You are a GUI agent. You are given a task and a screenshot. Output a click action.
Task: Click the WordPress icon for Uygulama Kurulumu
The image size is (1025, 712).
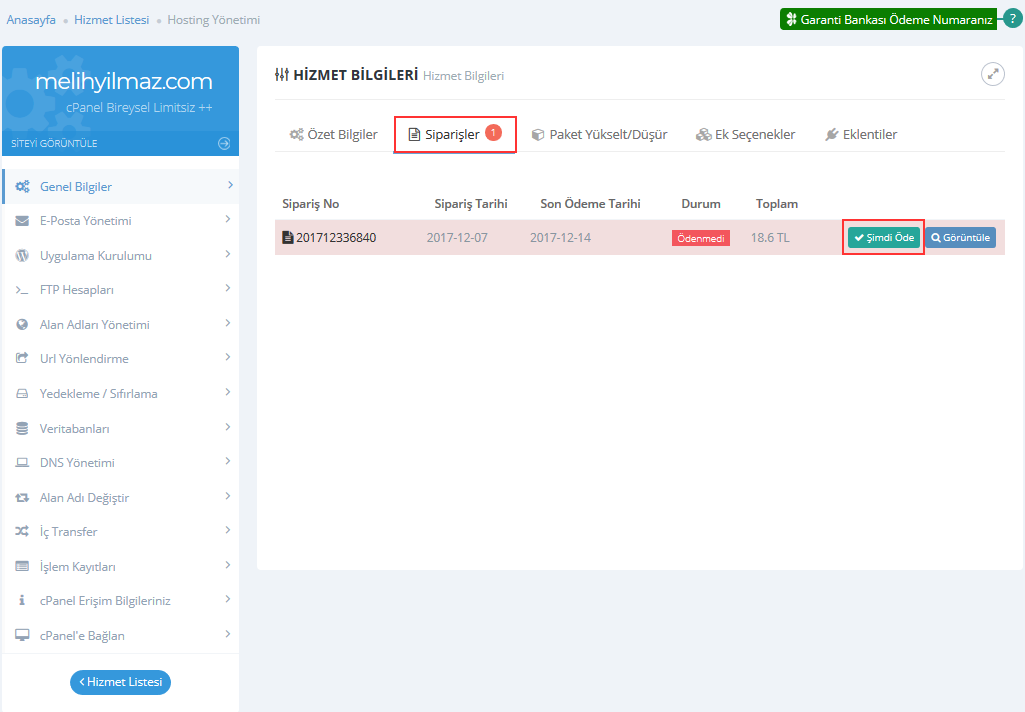pyautogui.click(x=22, y=256)
